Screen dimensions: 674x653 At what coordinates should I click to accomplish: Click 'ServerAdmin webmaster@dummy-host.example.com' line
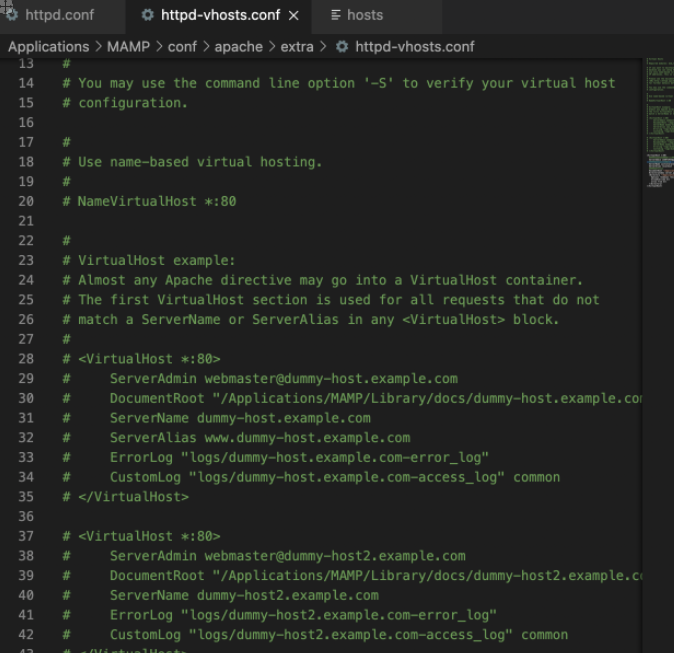pos(260,379)
